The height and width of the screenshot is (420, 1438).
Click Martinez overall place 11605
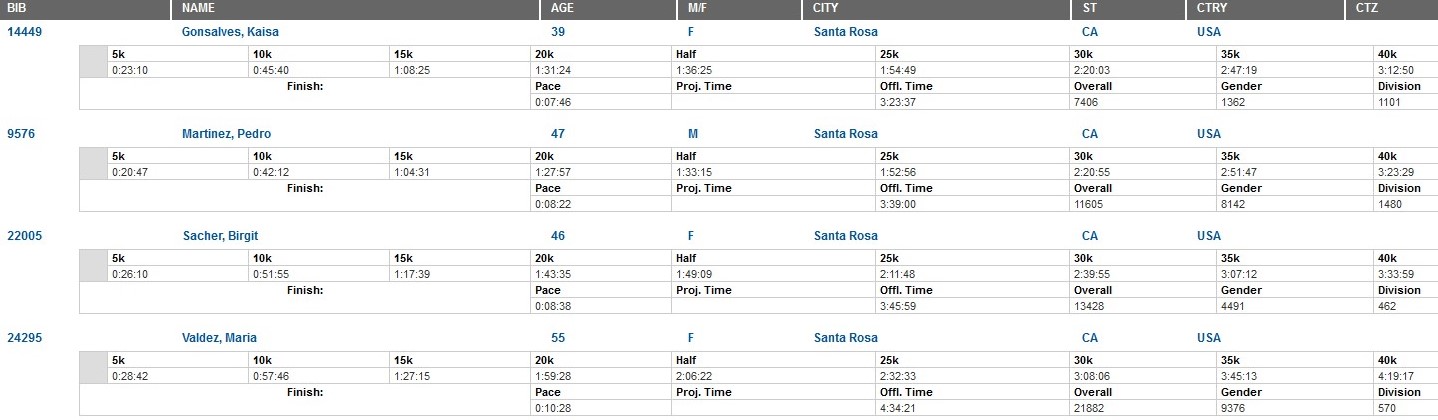pos(1089,204)
